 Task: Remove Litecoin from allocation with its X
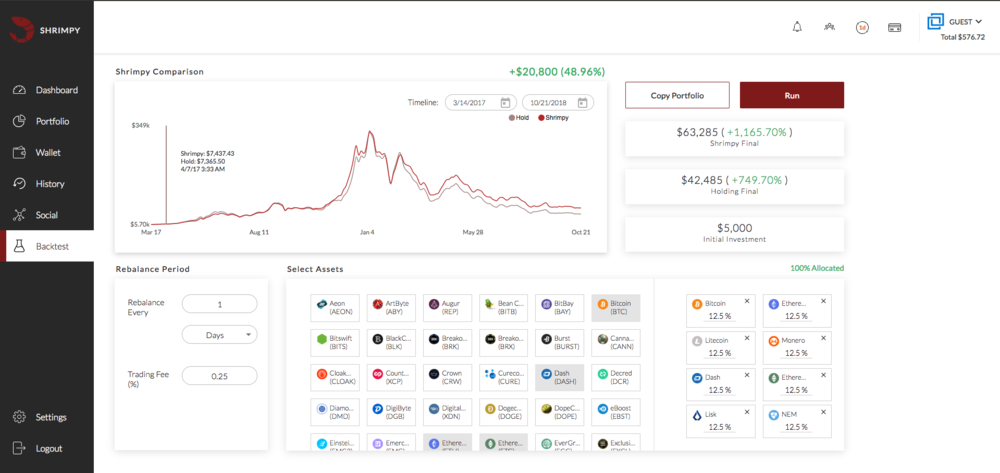pos(747,338)
